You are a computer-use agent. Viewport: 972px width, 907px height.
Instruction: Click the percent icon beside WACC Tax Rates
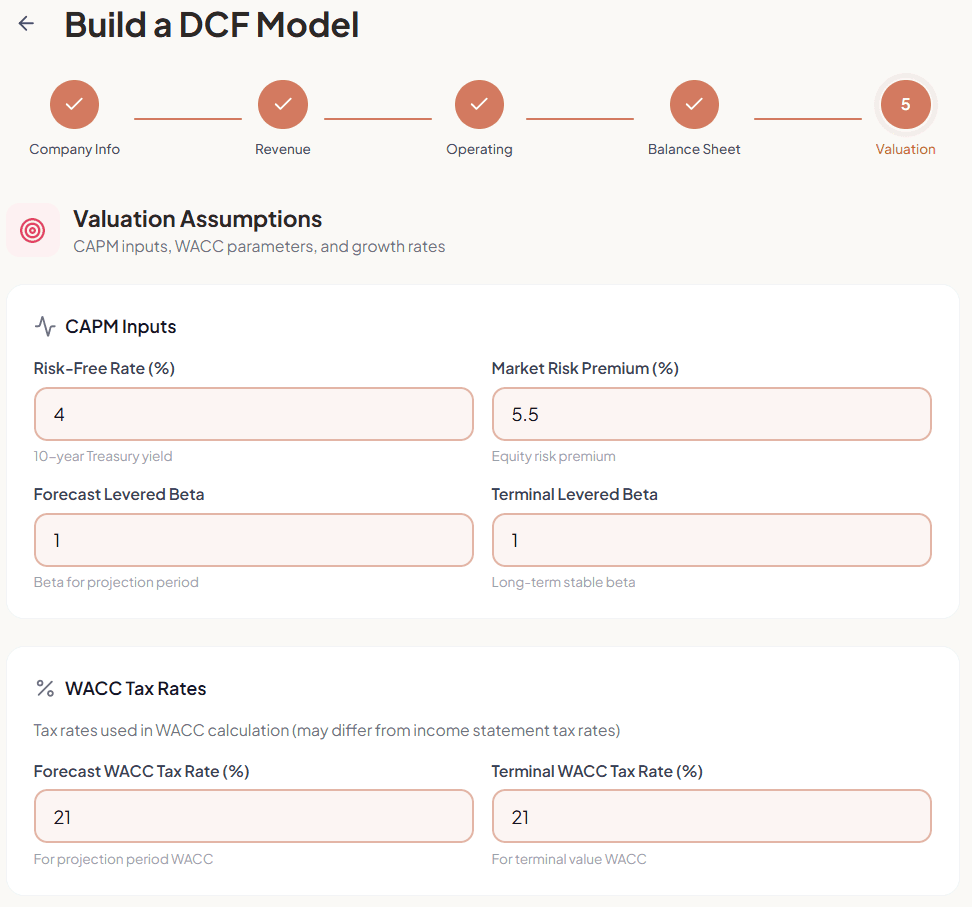(x=43, y=688)
